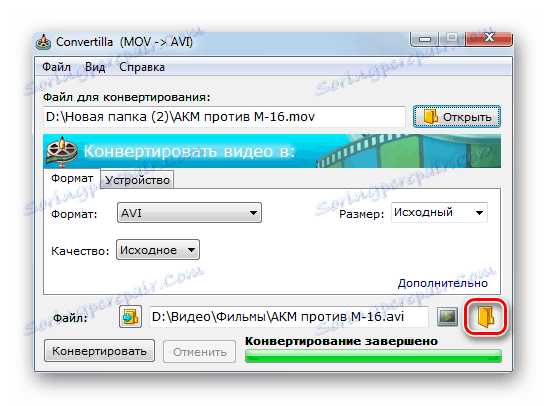Click the Открыть button
The height and width of the screenshot is (406, 547).
tap(457, 117)
